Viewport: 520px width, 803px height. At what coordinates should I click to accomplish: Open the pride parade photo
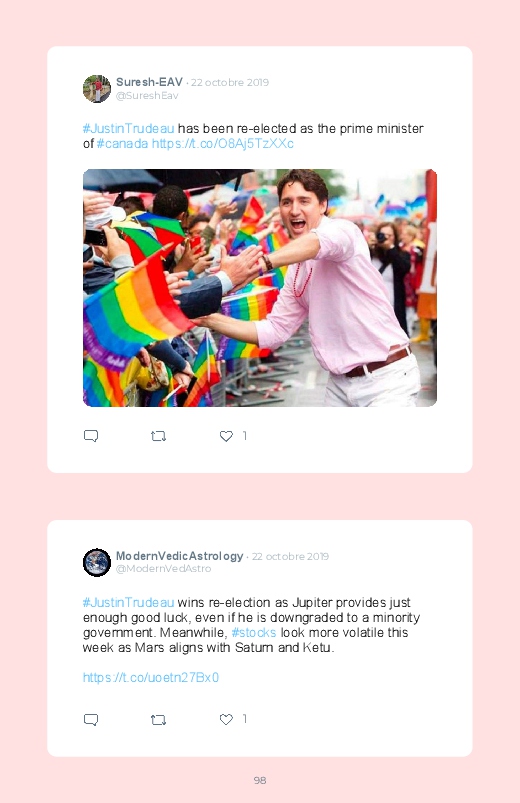click(260, 288)
